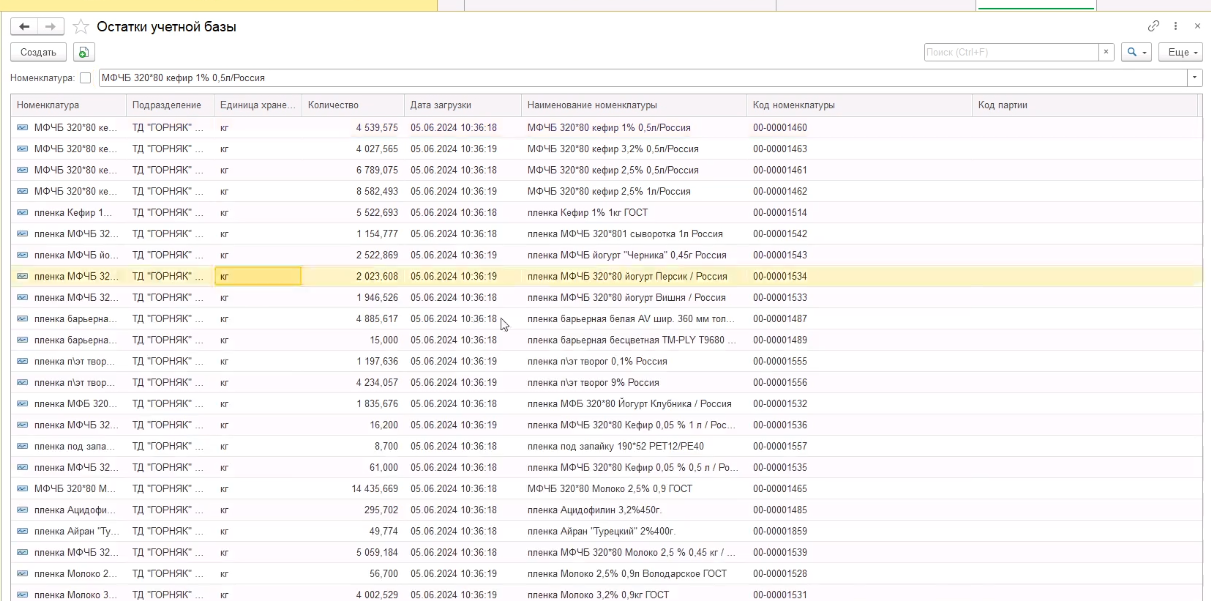1211x601 pixels.
Task: Click row icon of code 00-00001534 row
Action: pyautogui.click(x=23, y=276)
